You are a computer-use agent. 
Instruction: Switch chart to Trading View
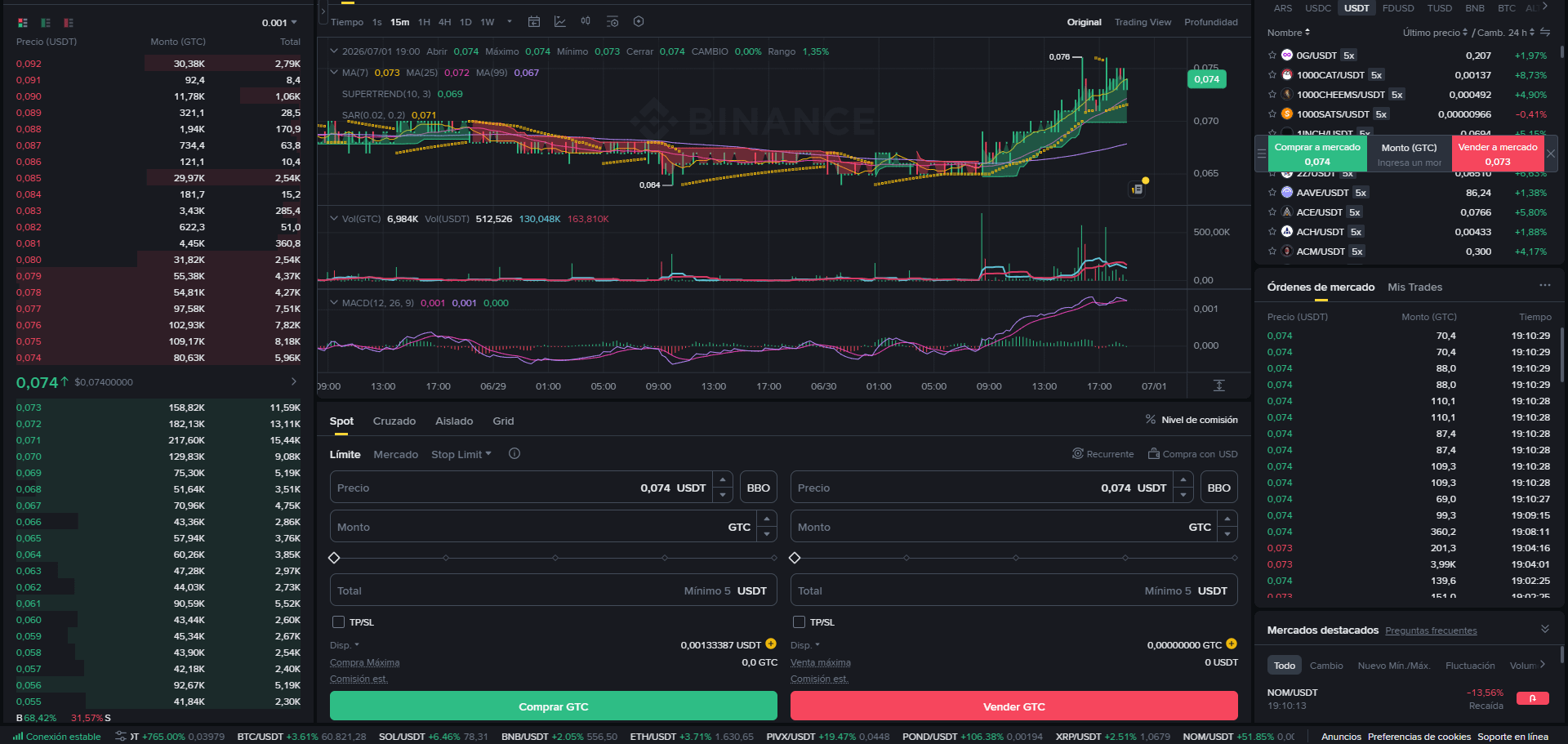coord(1143,22)
